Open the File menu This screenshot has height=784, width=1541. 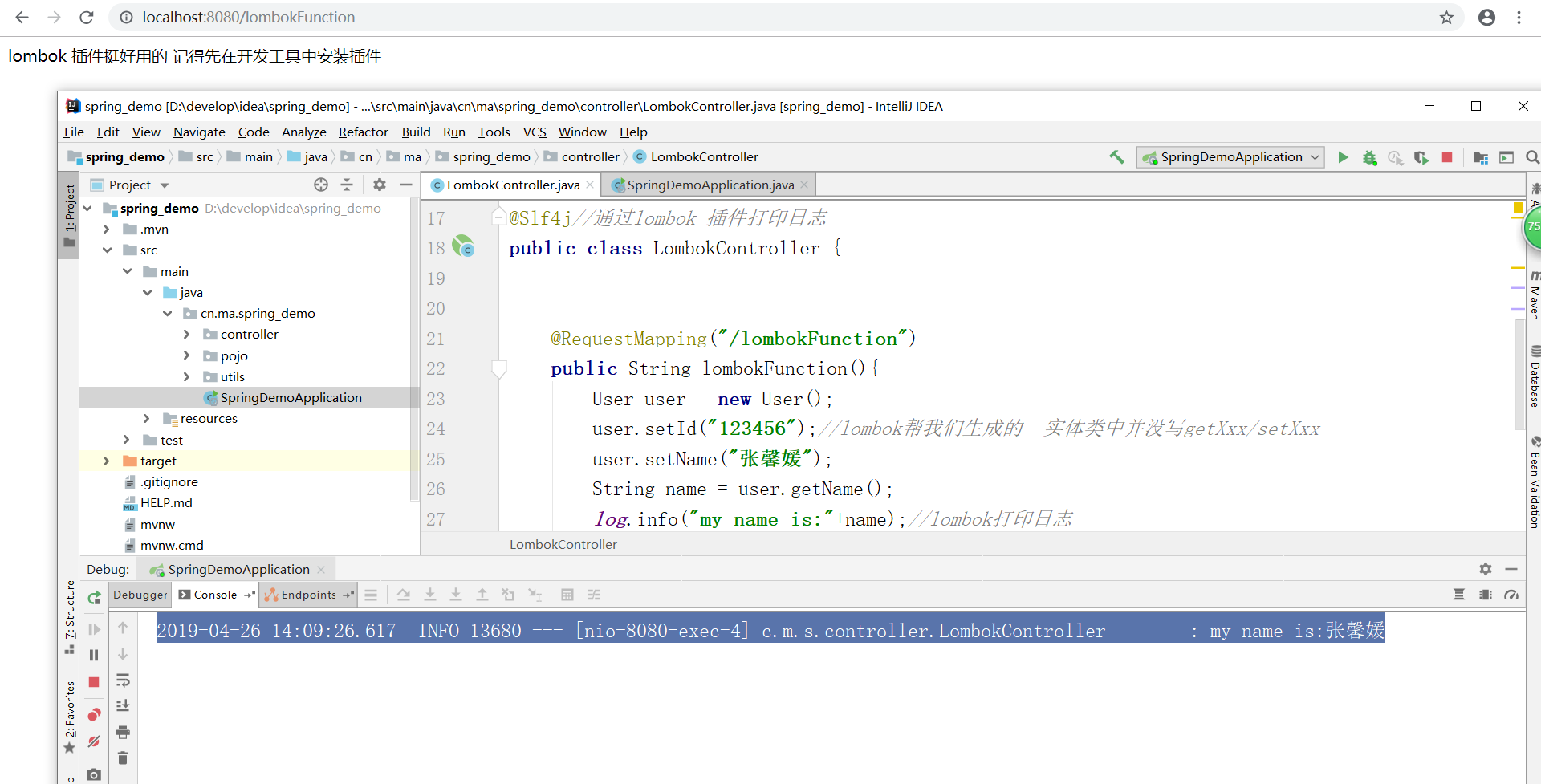click(74, 132)
